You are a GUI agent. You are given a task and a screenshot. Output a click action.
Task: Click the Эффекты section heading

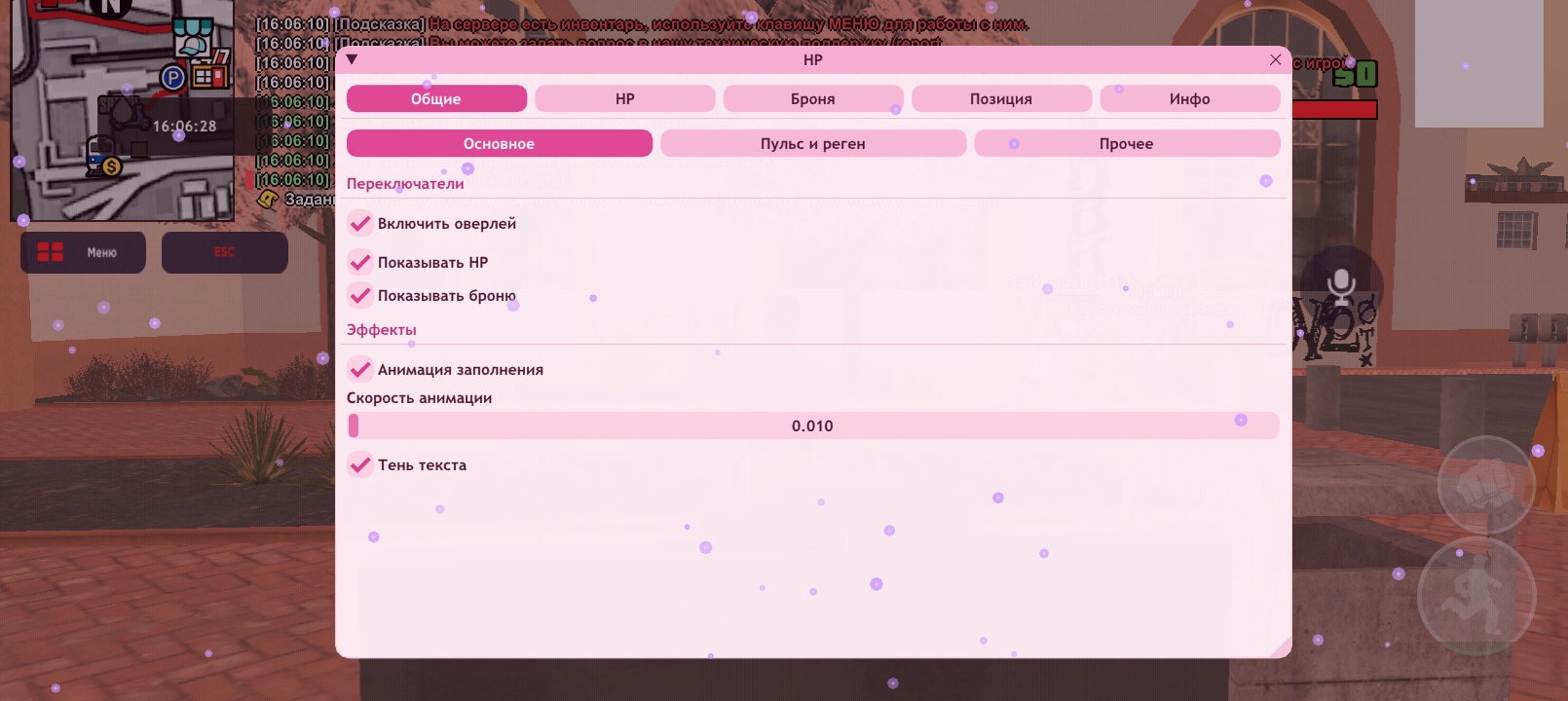[x=382, y=329]
